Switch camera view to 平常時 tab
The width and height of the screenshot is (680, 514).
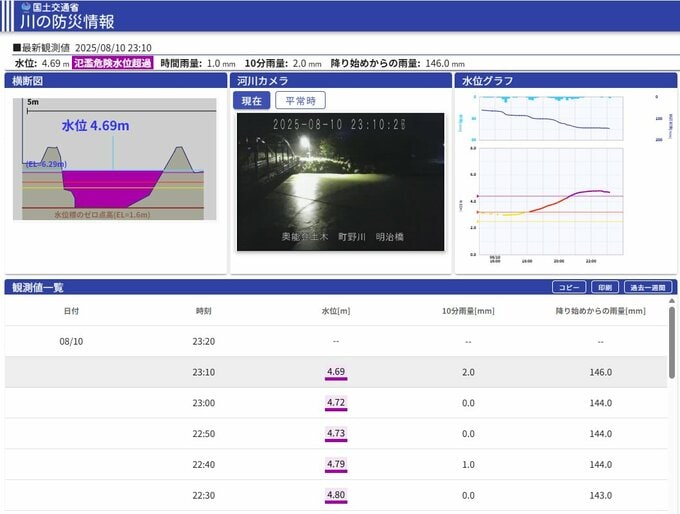(x=300, y=100)
